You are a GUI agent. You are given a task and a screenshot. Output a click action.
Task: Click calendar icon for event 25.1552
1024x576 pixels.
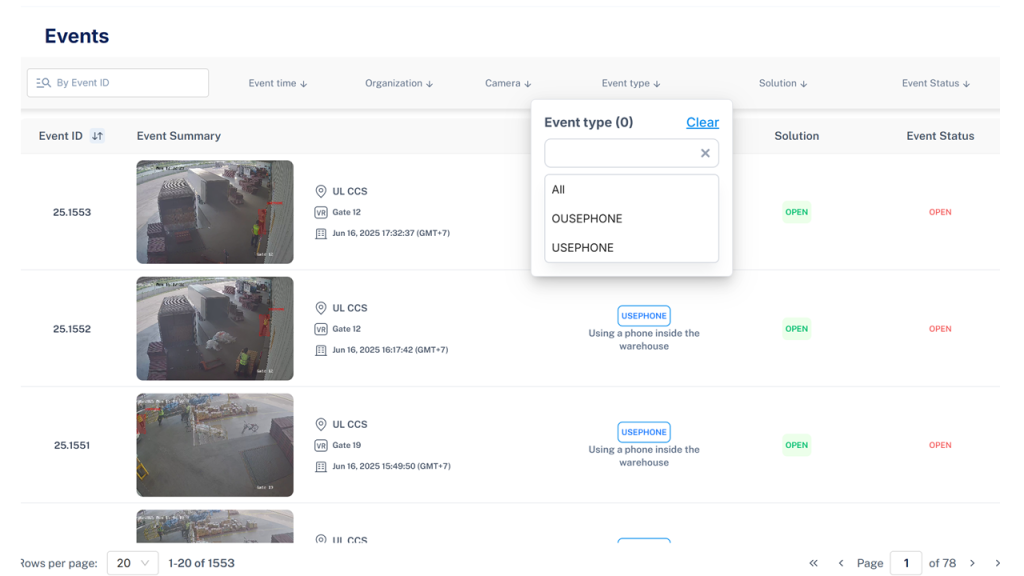click(321, 350)
